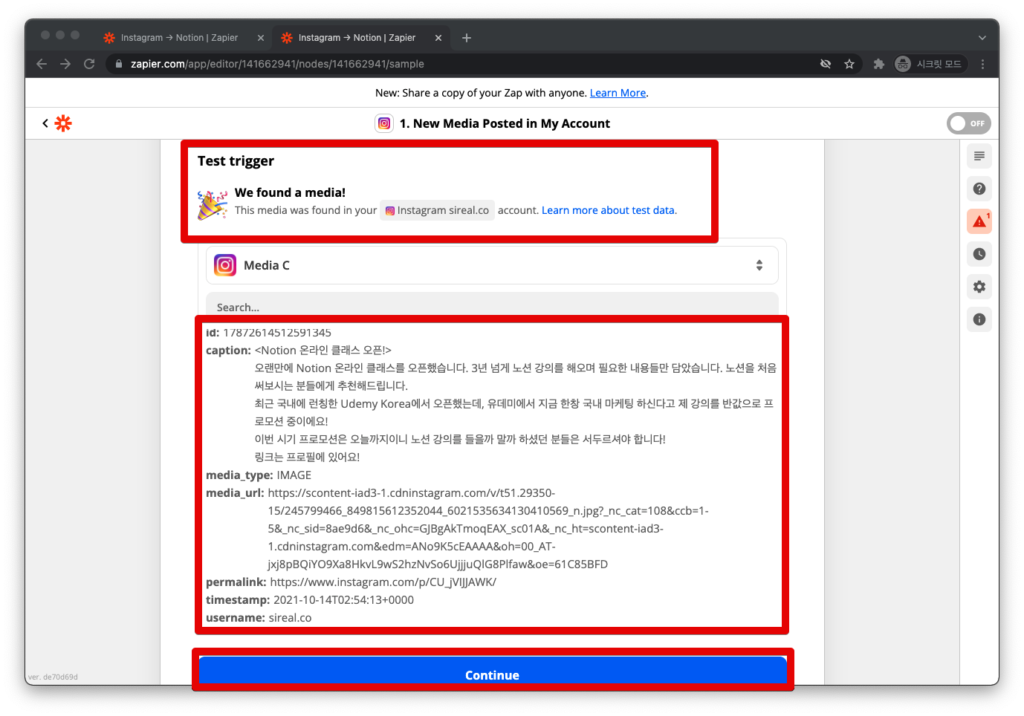The image size is (1024, 716).
Task: Click the permalink instagram.com URL value
Action: 383,582
